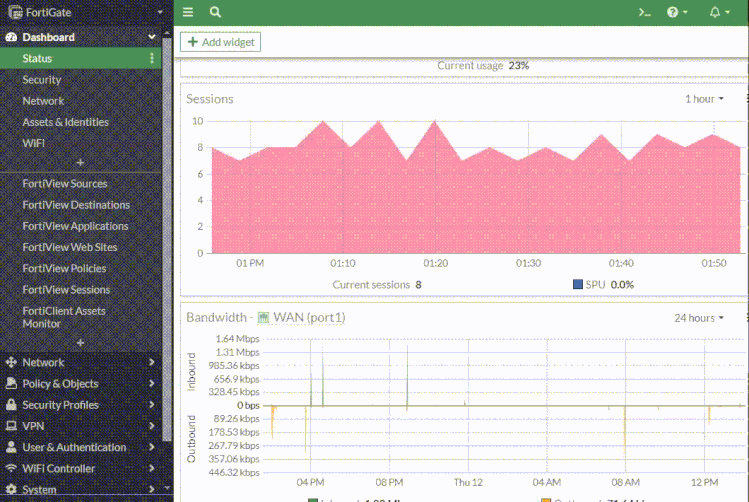
Task: Select the Security dashboard item
Action: [42, 80]
